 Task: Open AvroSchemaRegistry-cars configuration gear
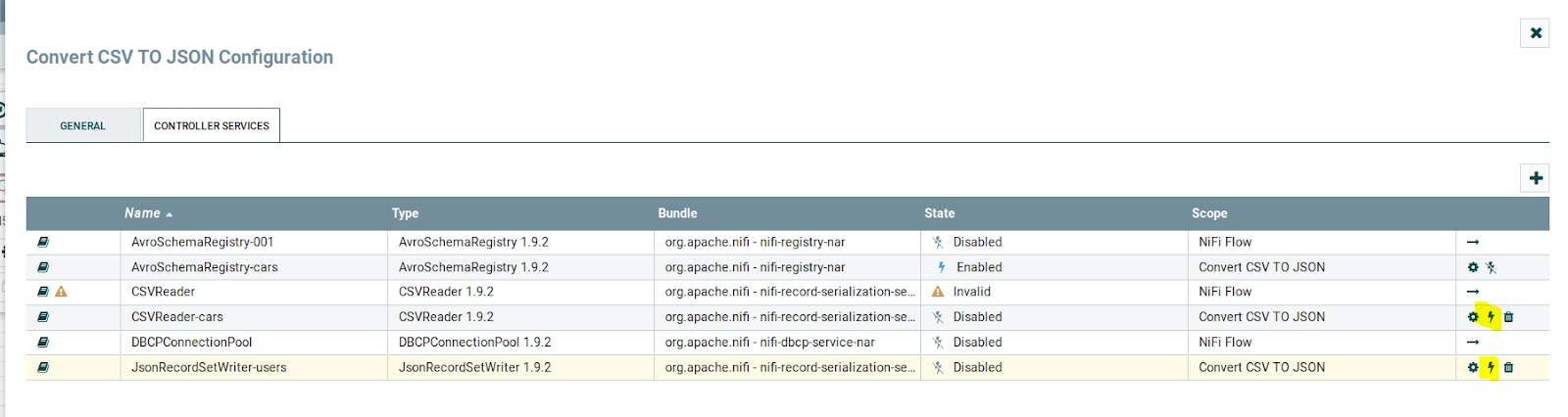1472,267
